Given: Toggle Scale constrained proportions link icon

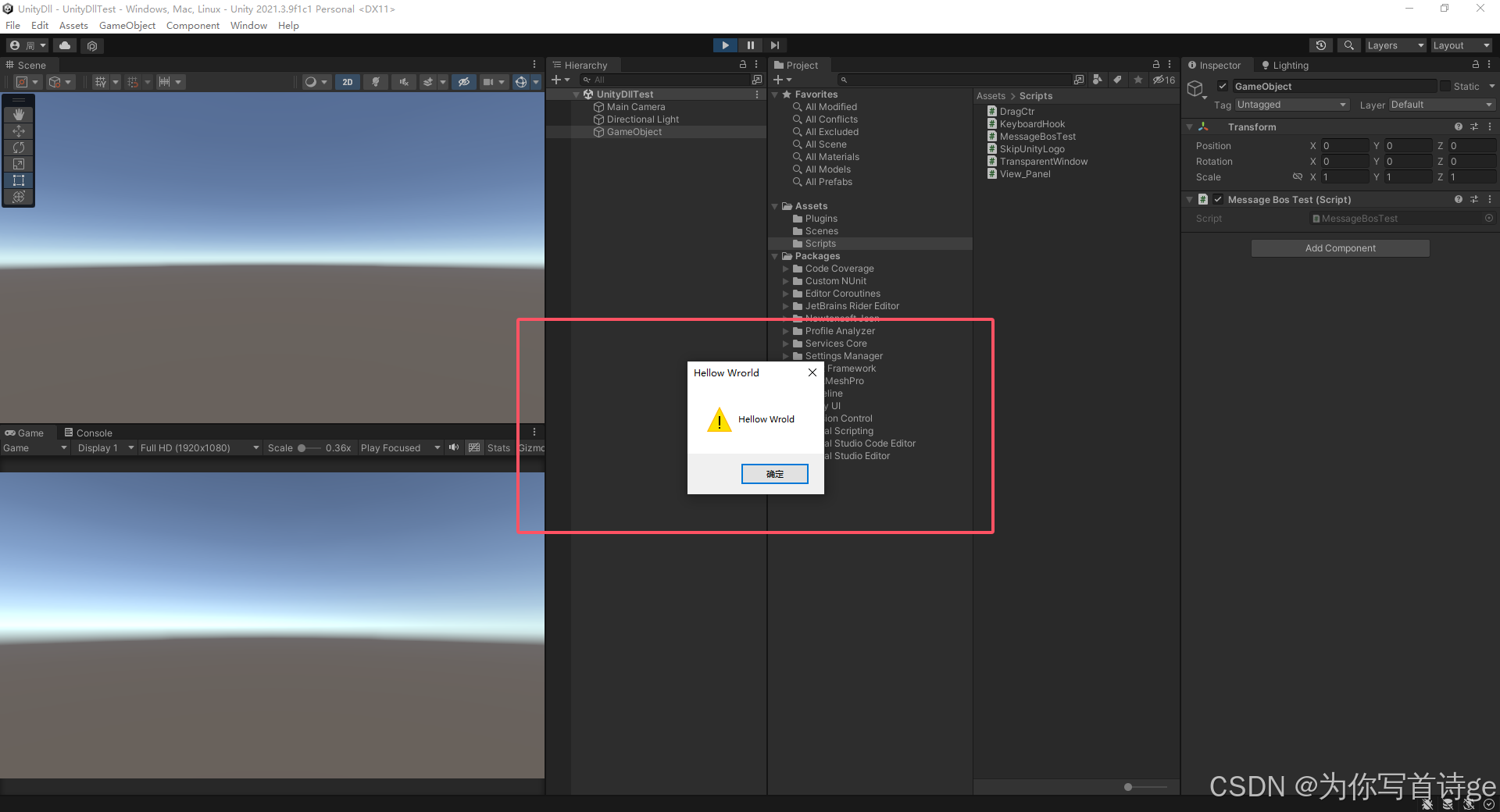Looking at the screenshot, I should click(1298, 176).
